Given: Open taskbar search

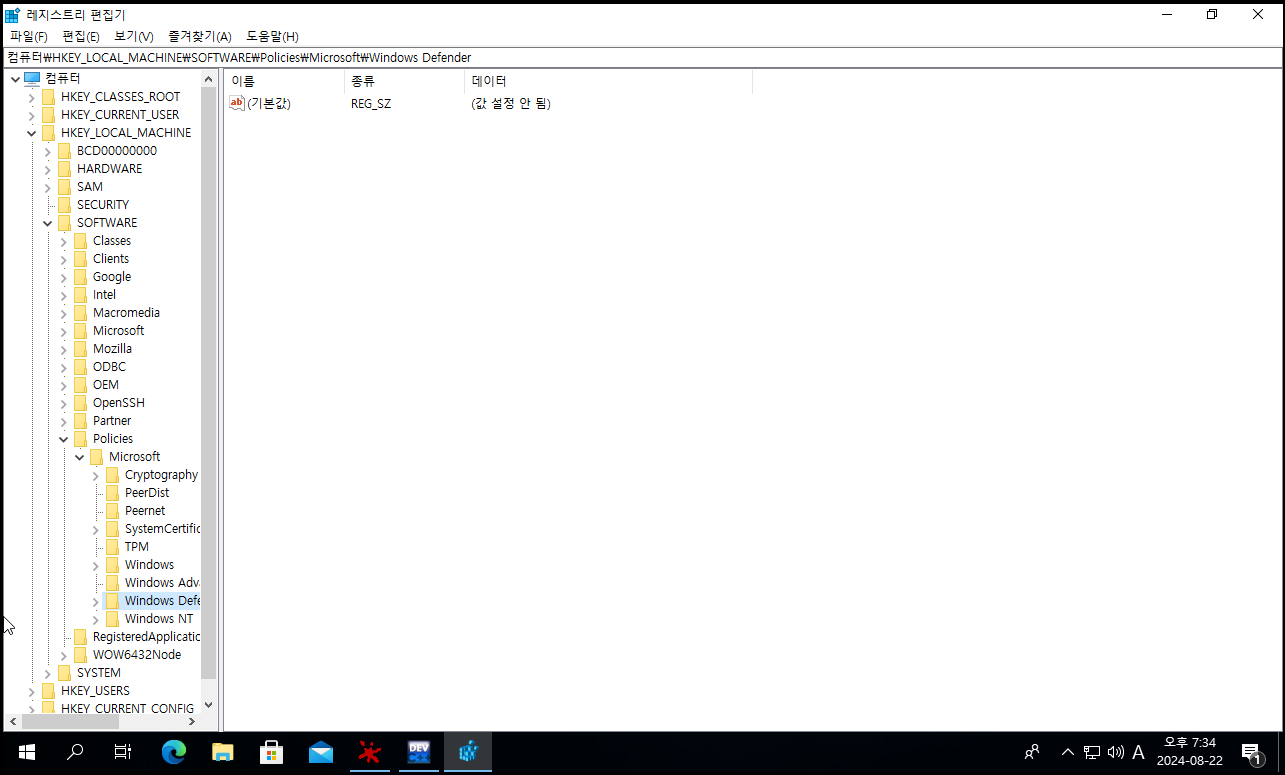Looking at the screenshot, I should coord(75,752).
